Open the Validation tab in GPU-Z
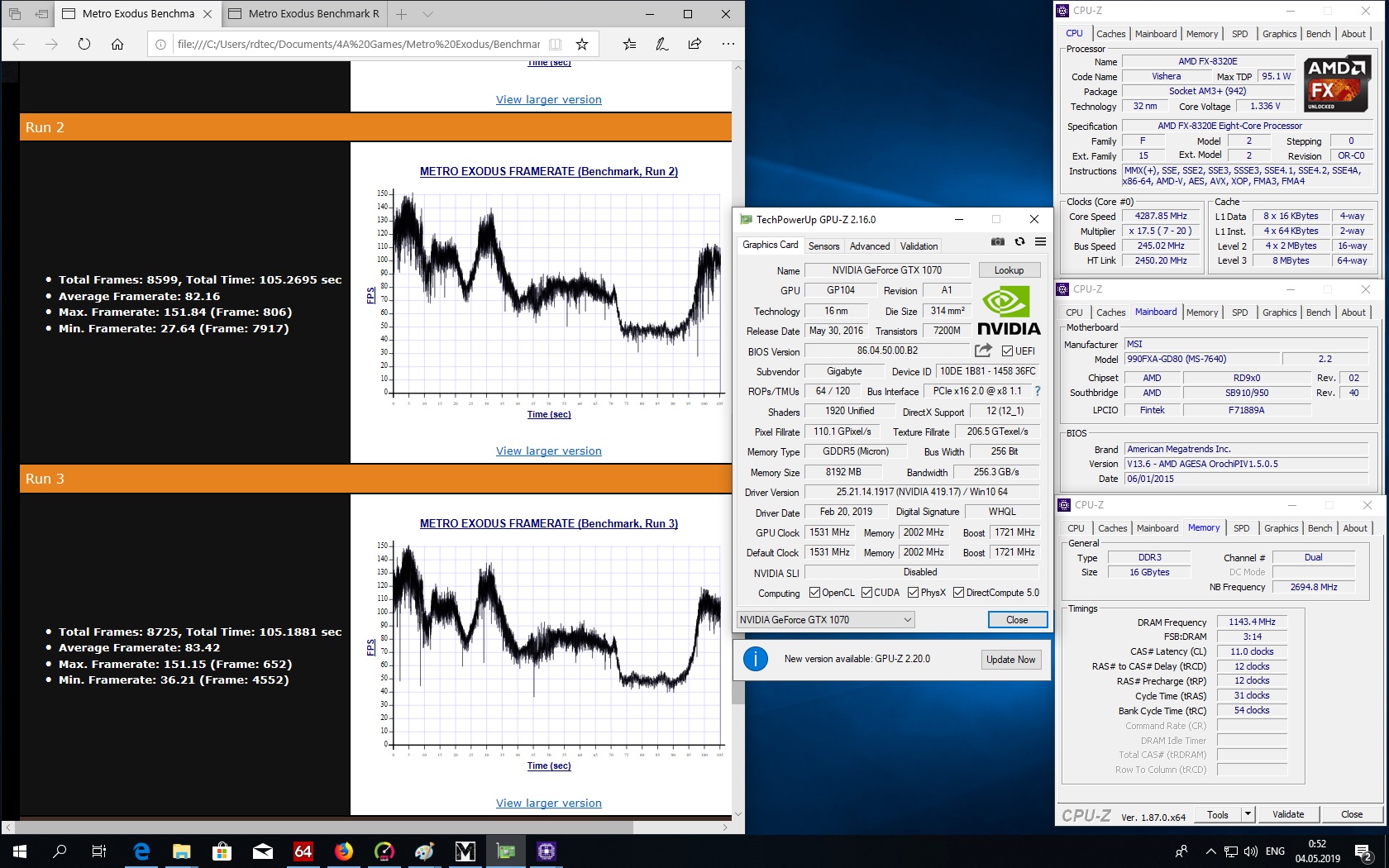 tap(919, 246)
